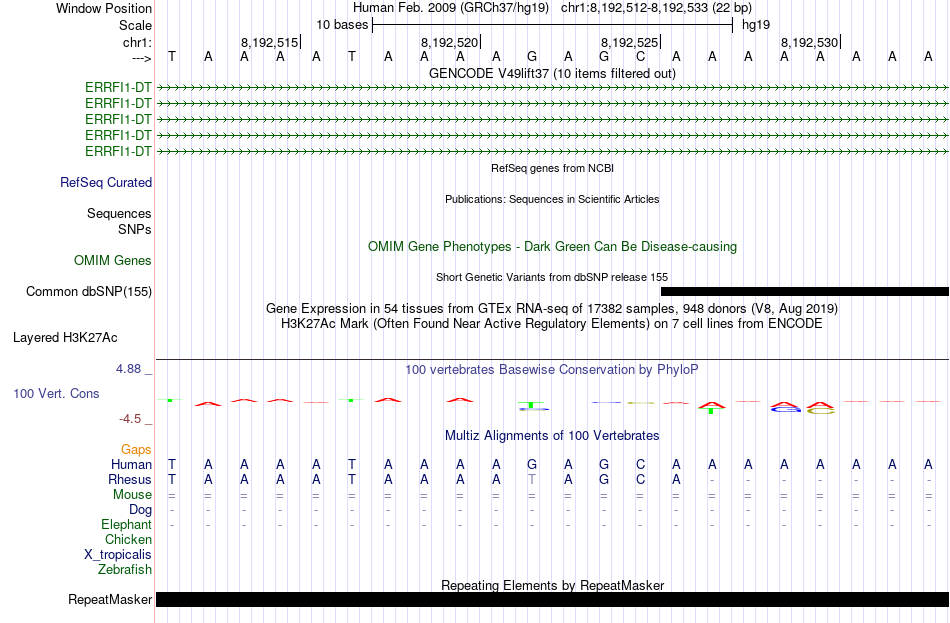Click the Rhesus species label
The width and height of the screenshot is (950, 623).
click(x=130, y=479)
